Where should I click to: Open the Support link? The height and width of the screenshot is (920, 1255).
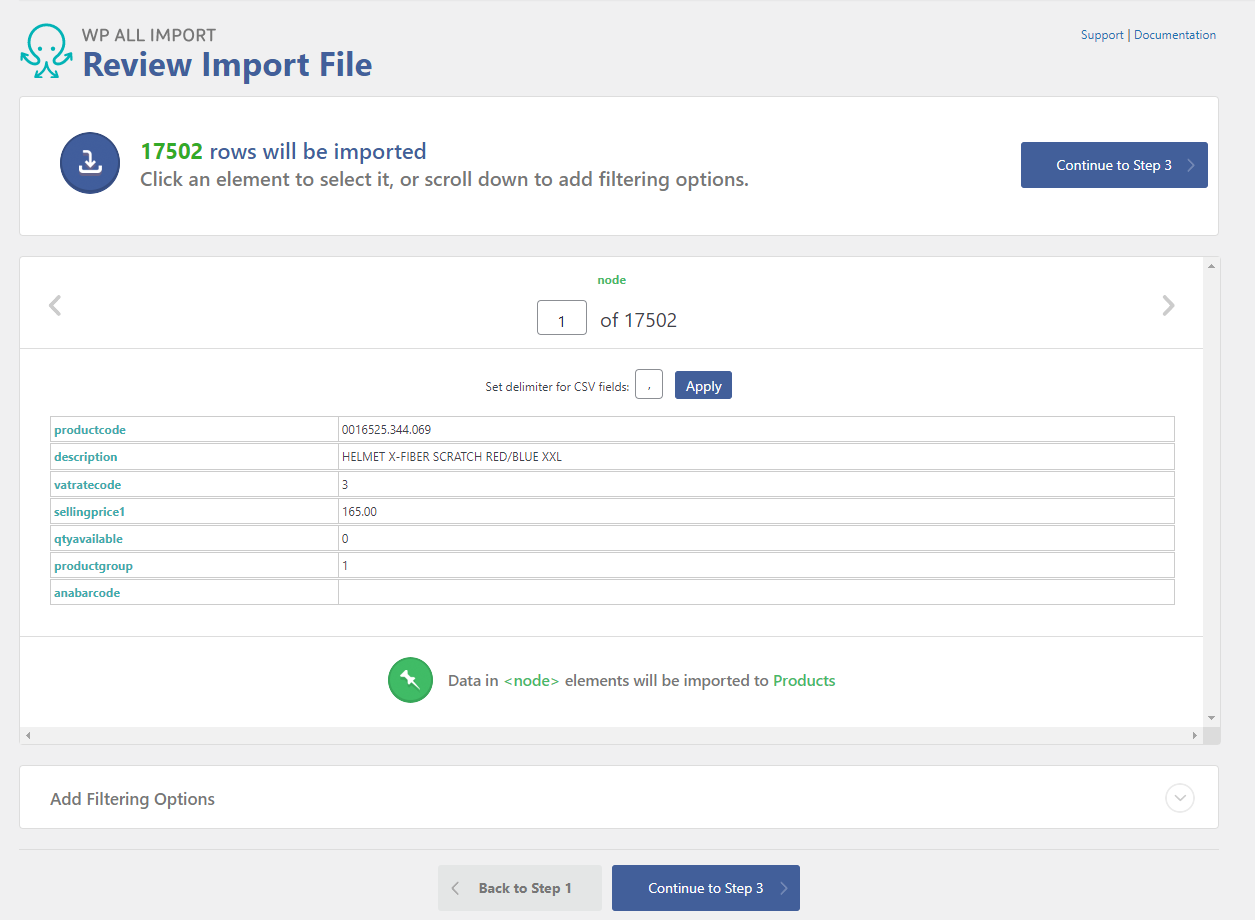click(x=1102, y=35)
